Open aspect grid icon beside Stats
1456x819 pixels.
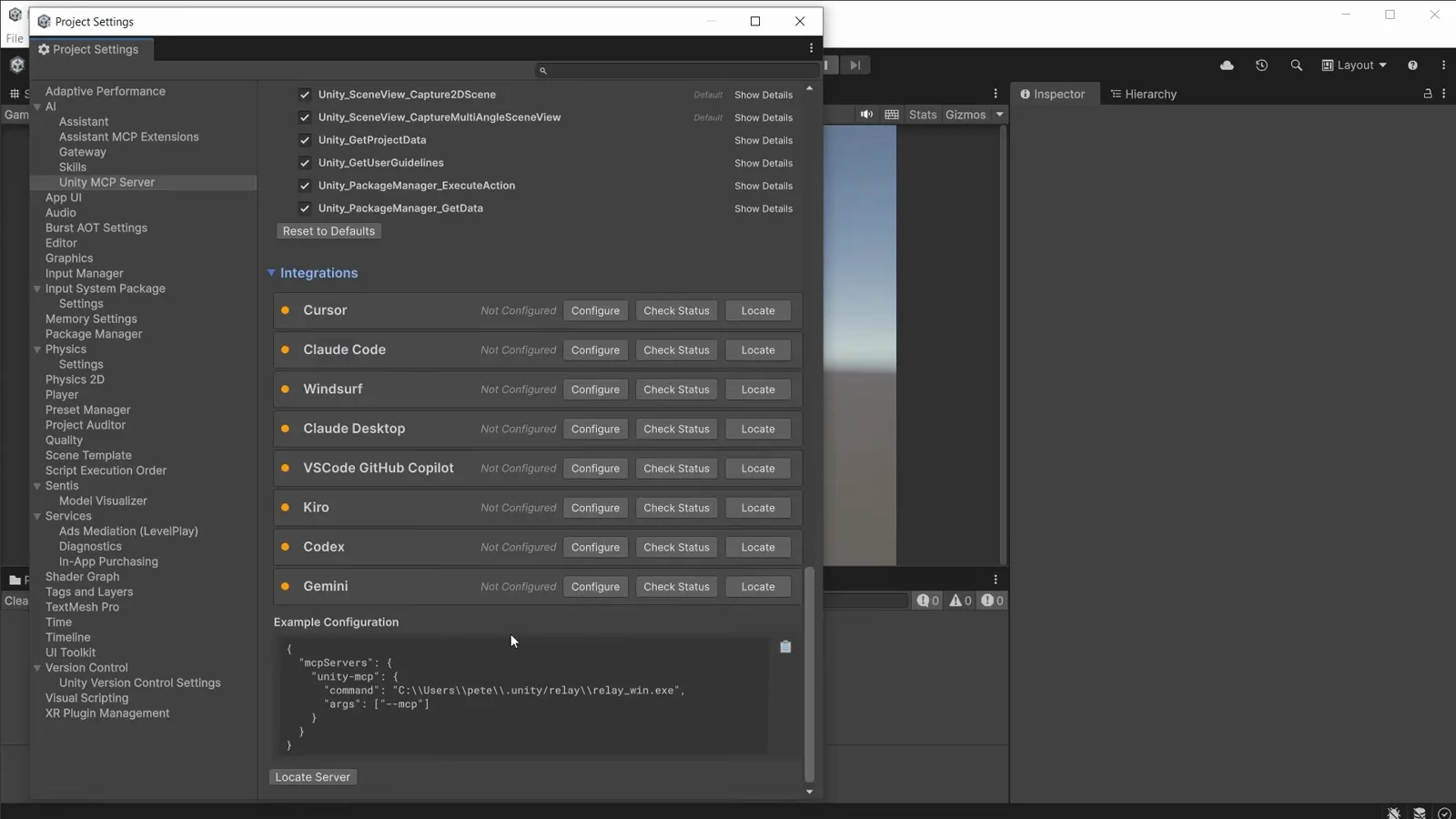pos(892,115)
